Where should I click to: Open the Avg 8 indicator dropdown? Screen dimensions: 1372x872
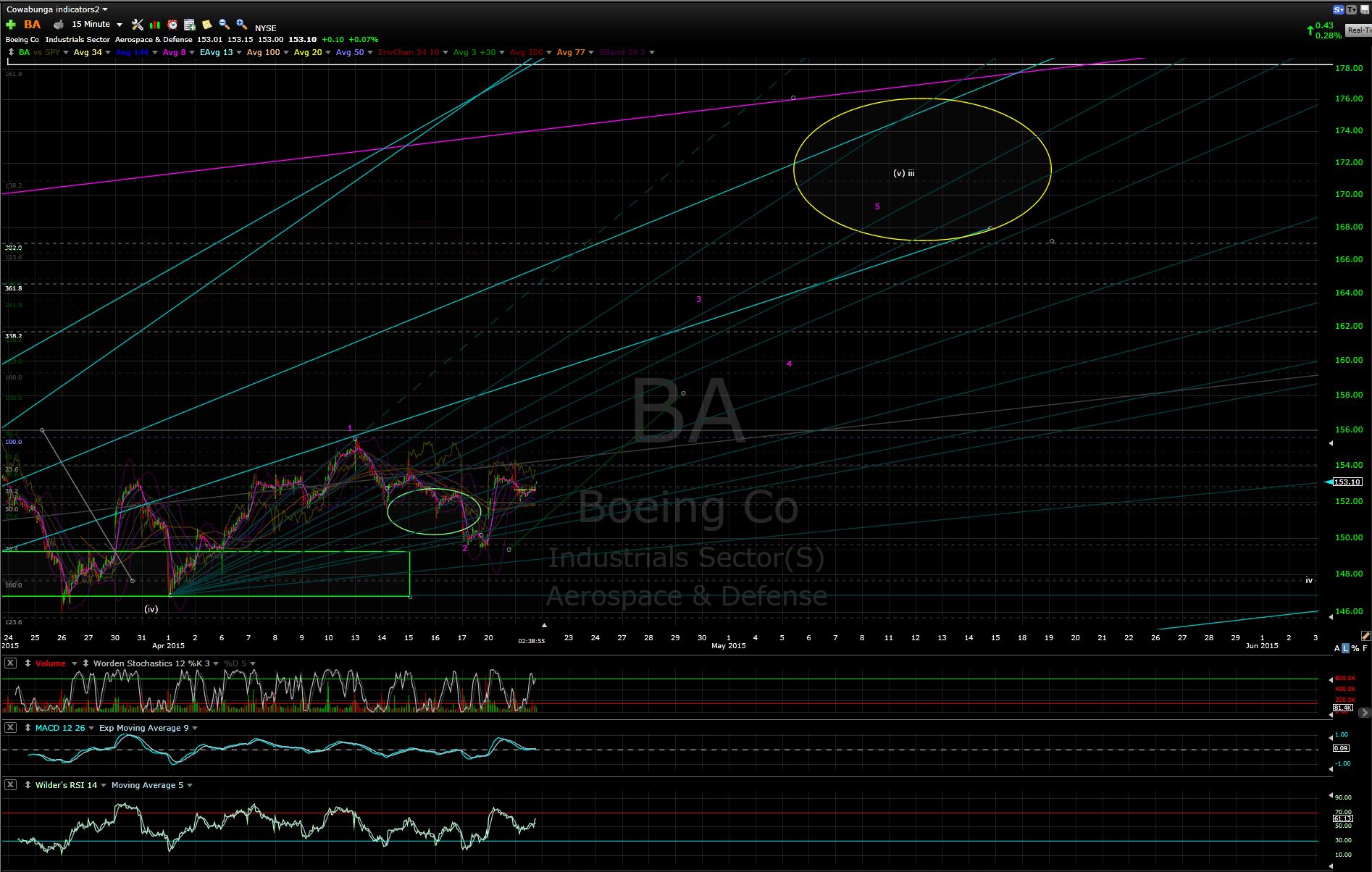click(192, 52)
